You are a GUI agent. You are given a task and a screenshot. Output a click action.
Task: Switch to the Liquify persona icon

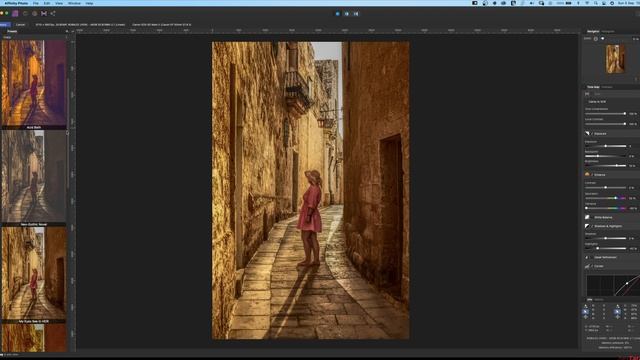tap(25, 13)
